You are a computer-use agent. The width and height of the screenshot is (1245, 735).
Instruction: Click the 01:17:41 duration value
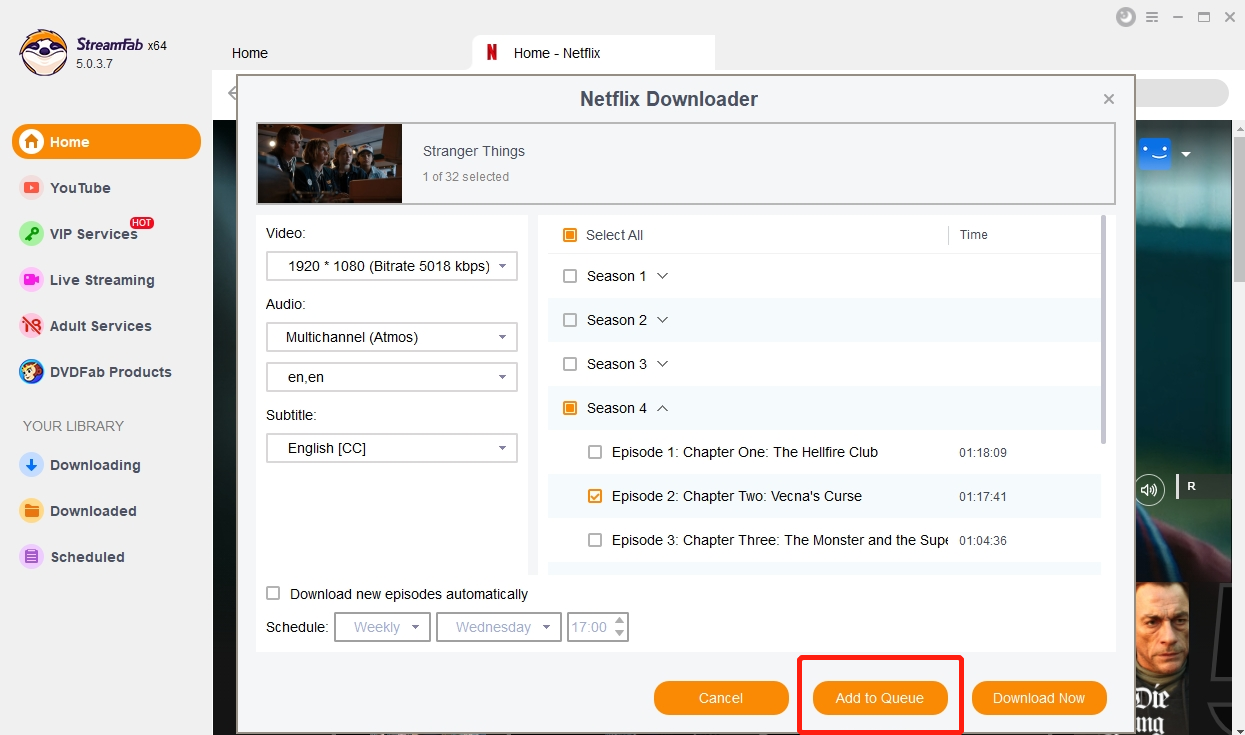tap(983, 497)
